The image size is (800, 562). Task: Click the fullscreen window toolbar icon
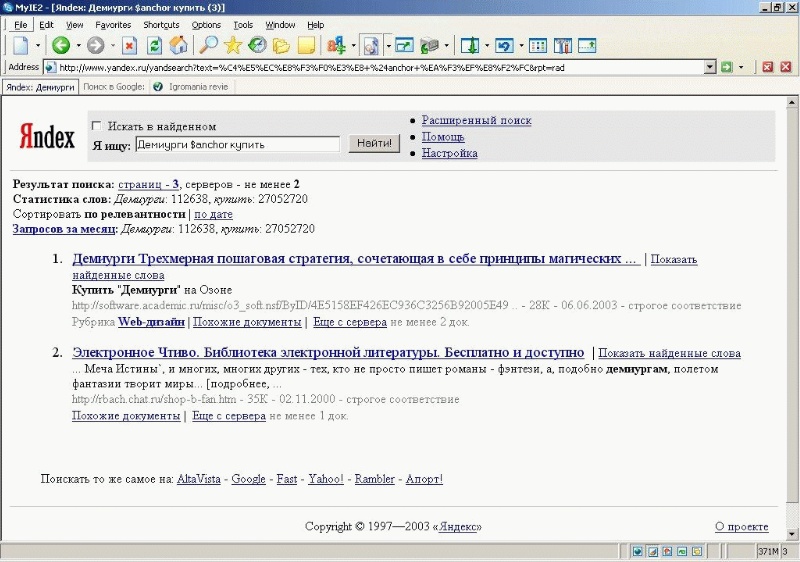pyautogui.click(x=404, y=46)
